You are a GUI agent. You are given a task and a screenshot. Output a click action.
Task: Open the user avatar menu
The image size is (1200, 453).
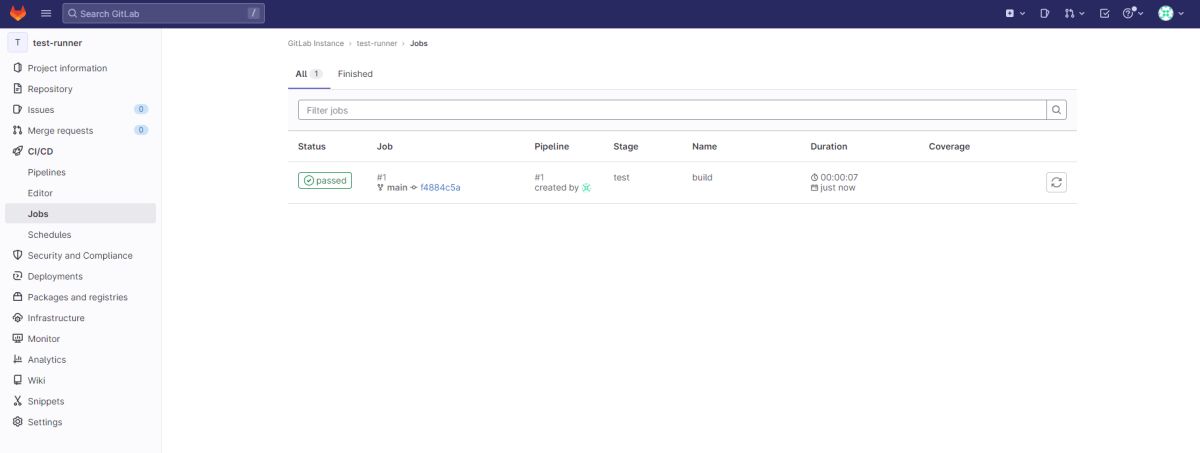[x=1170, y=13]
